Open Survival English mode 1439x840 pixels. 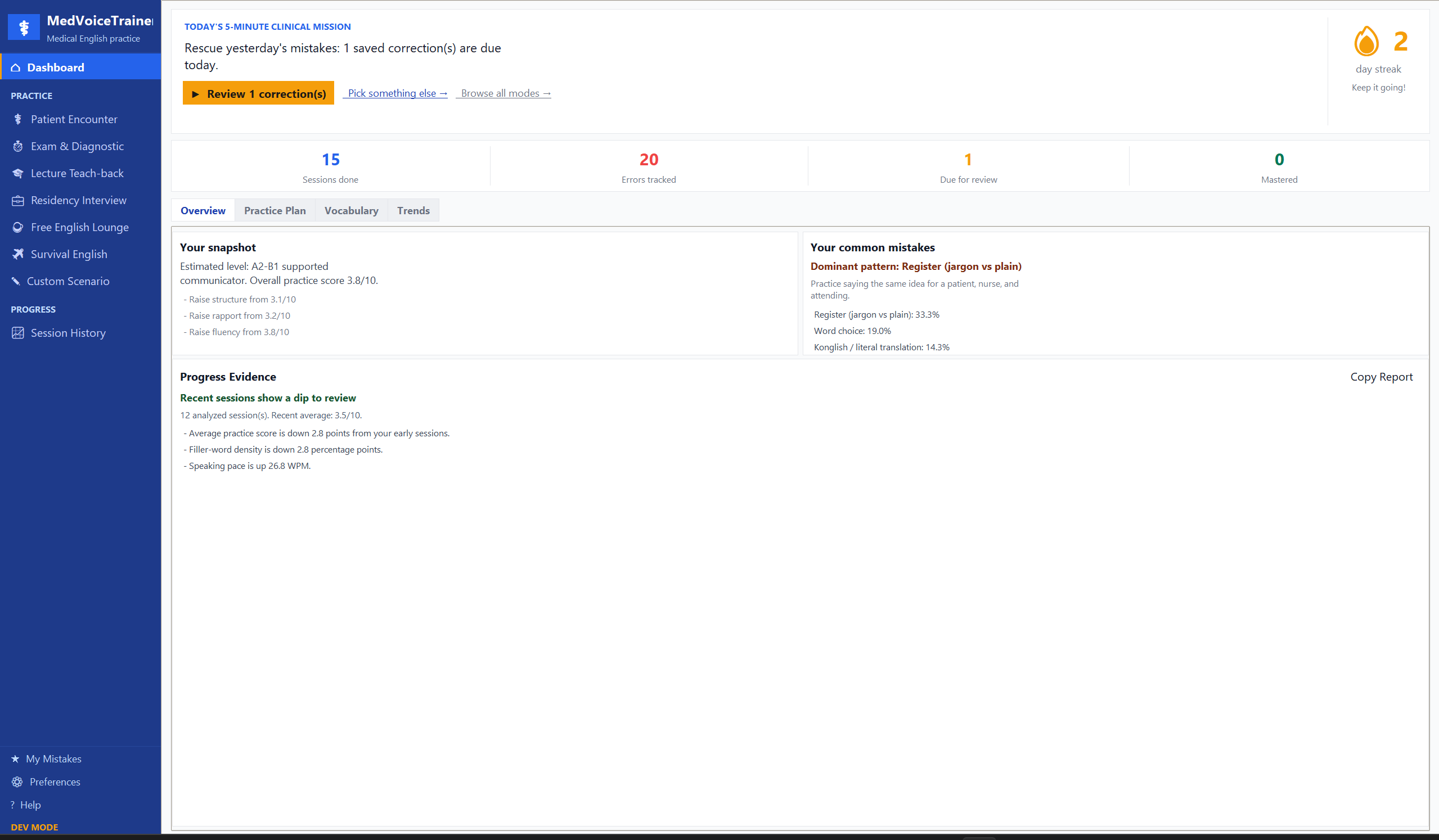click(x=80, y=254)
